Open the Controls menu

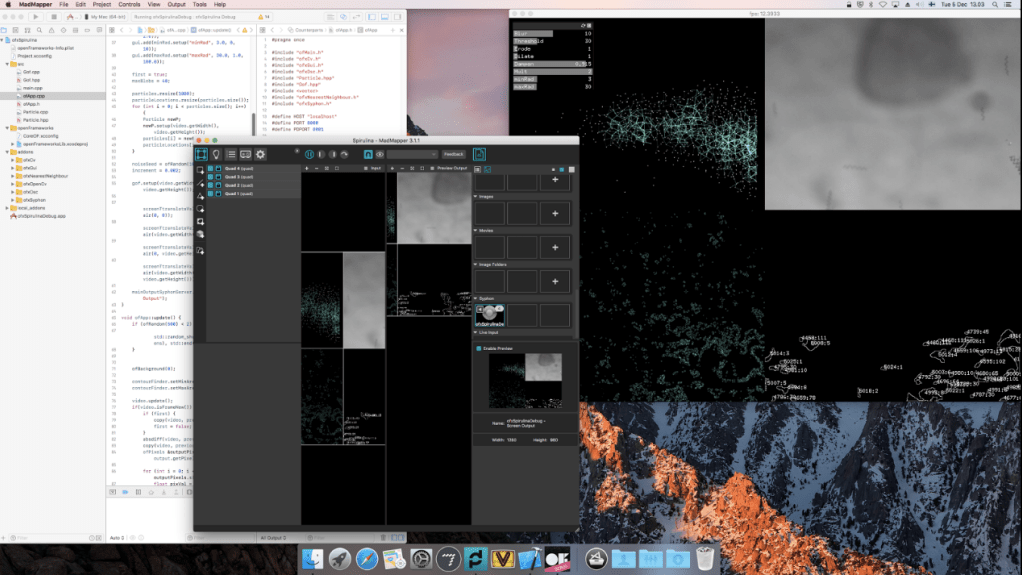(x=129, y=5)
